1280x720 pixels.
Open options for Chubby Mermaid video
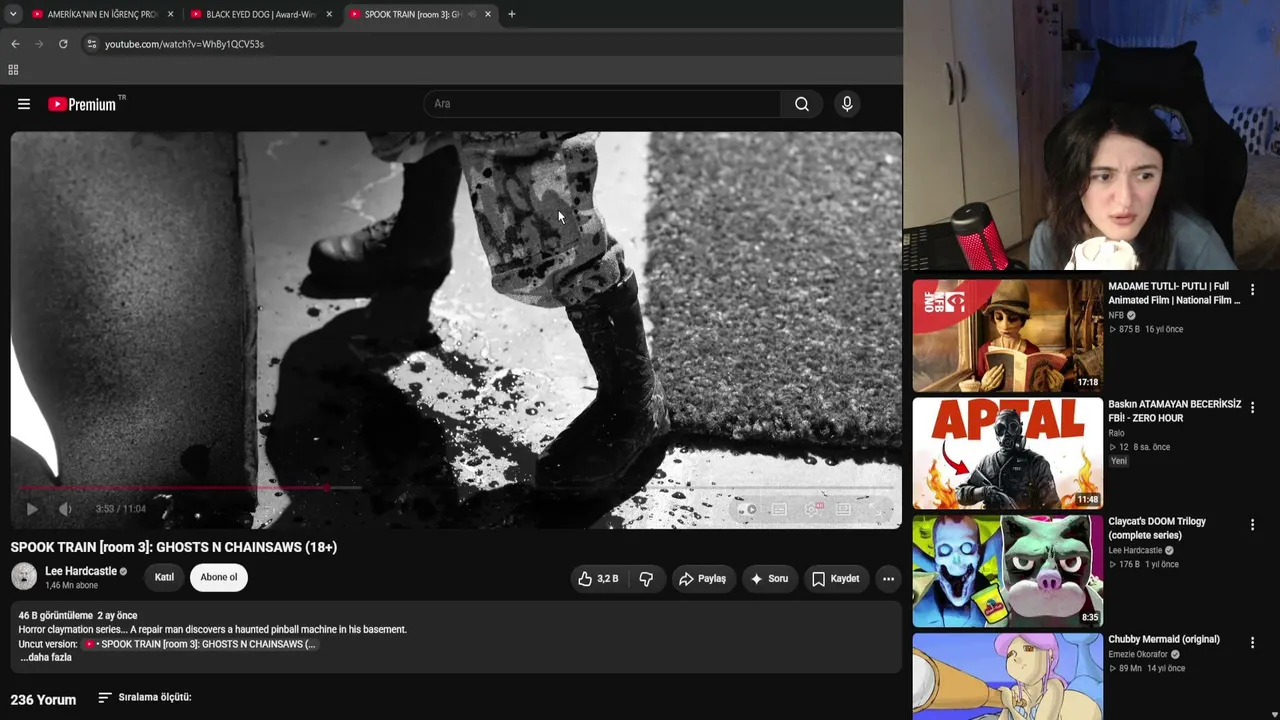click(x=1252, y=643)
